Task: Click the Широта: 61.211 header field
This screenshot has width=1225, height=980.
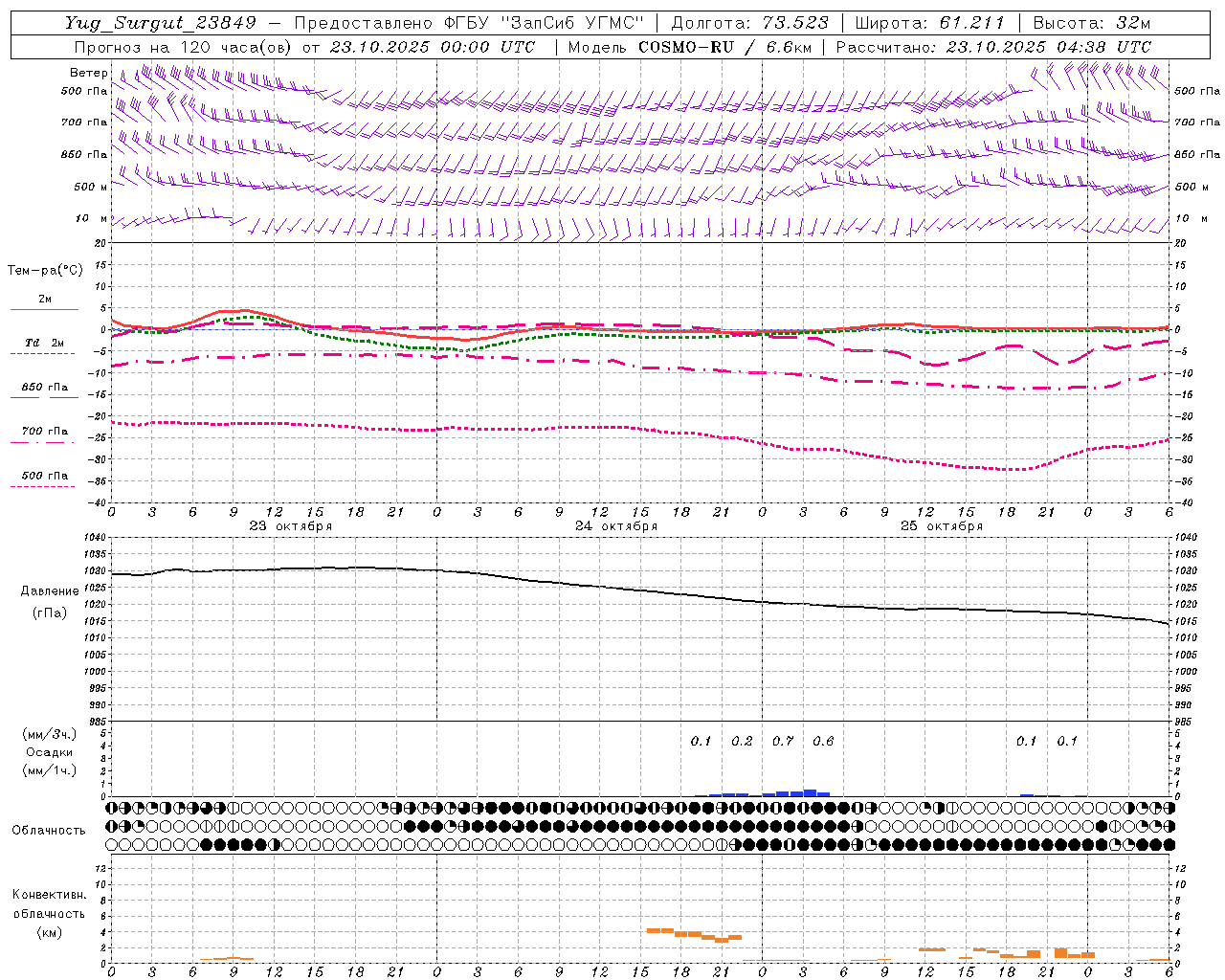Action: [930, 23]
